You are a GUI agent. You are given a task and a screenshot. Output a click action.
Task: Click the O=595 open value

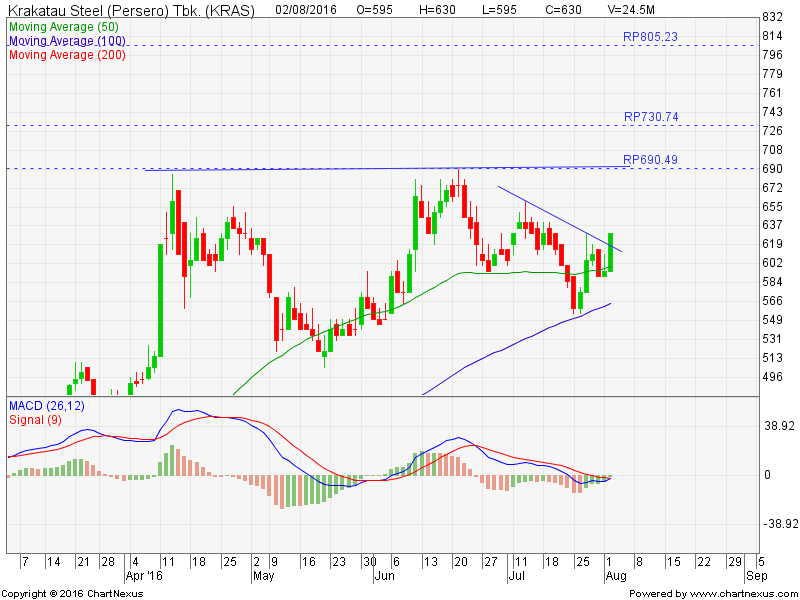click(374, 10)
